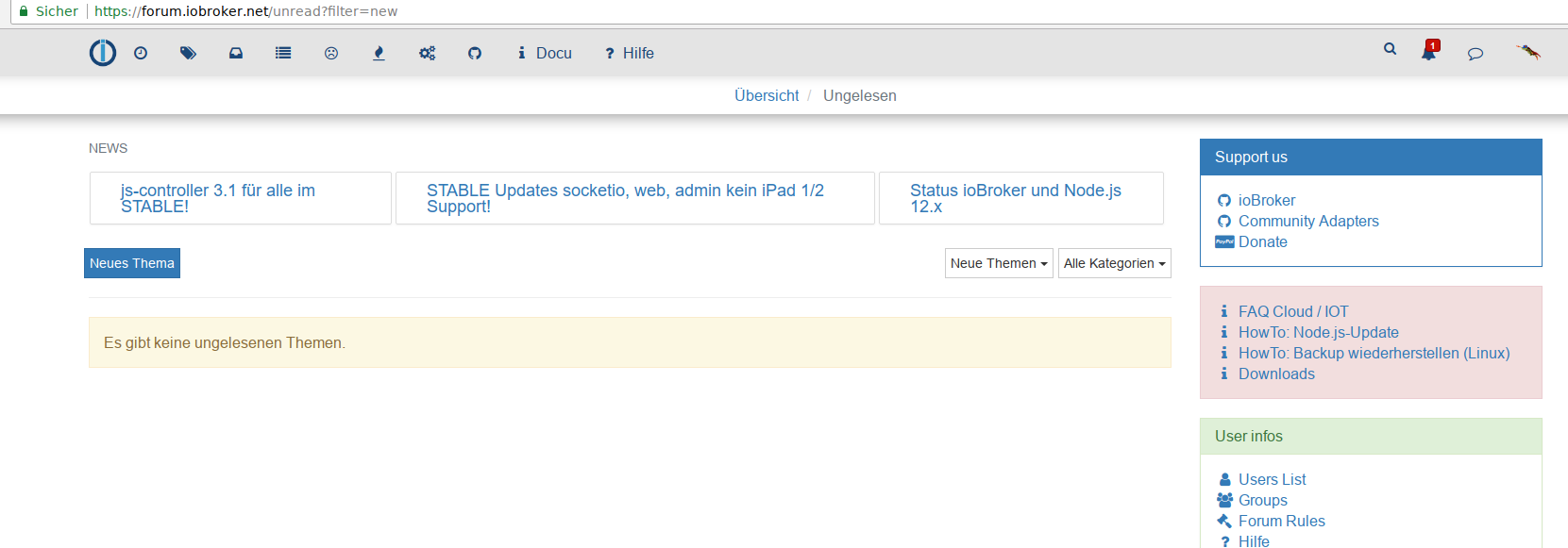Open the unread inbox icon
1568x548 pixels.
tap(236, 54)
